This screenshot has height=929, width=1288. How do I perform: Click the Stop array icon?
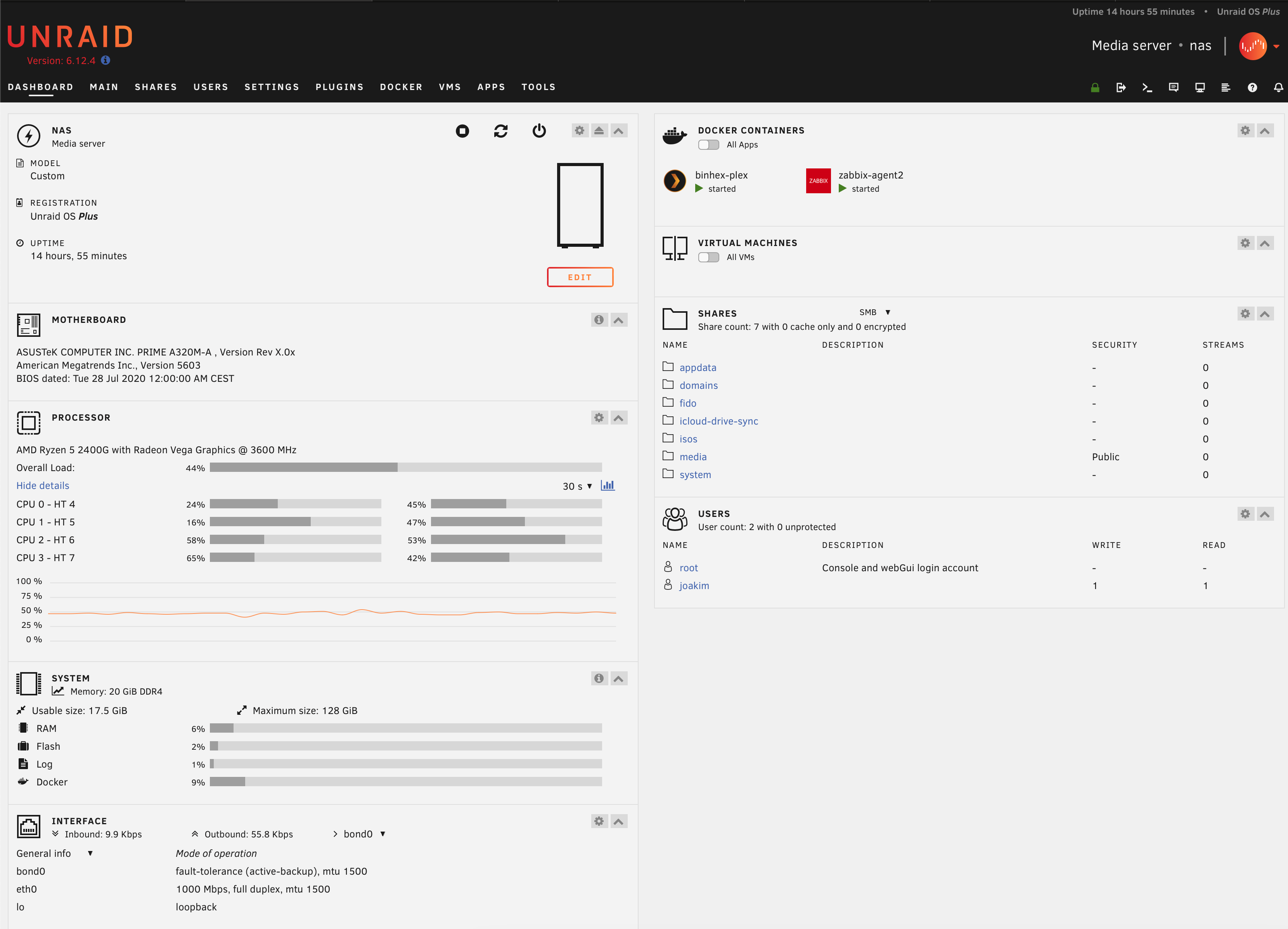click(462, 131)
